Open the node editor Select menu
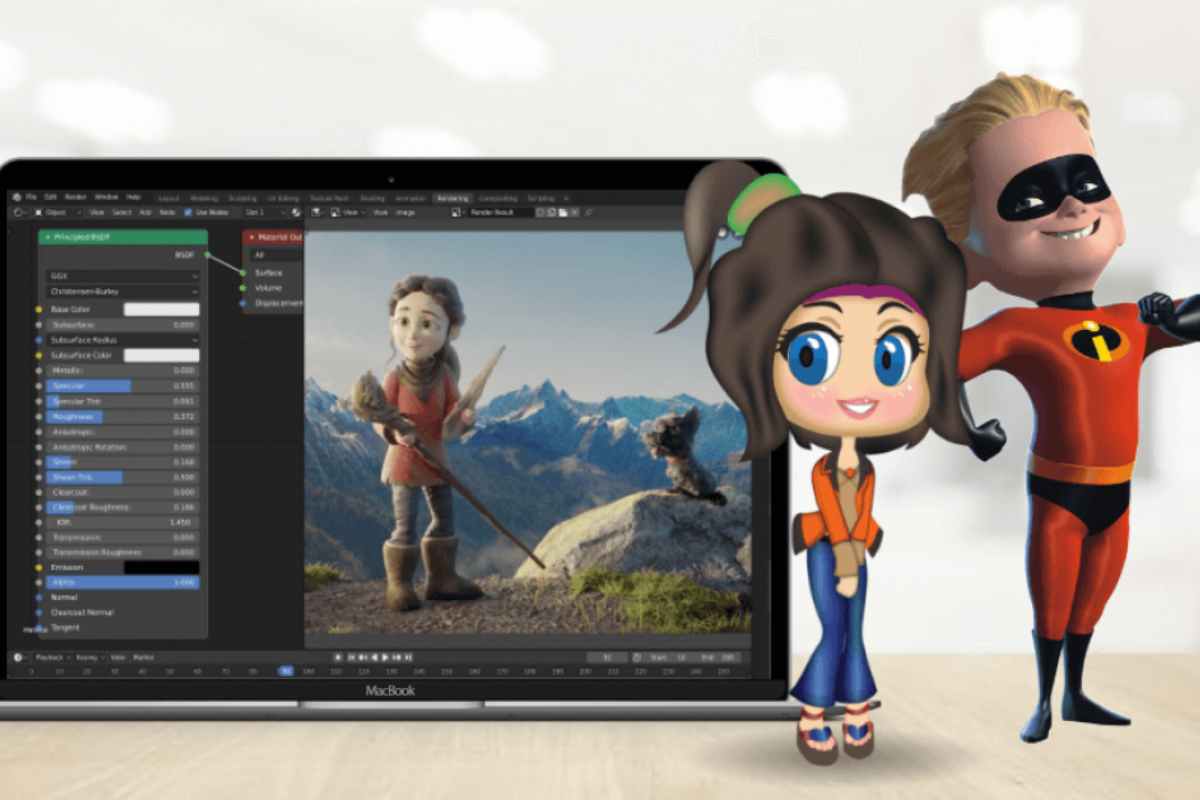Viewport: 1200px width, 800px height. tap(122, 212)
